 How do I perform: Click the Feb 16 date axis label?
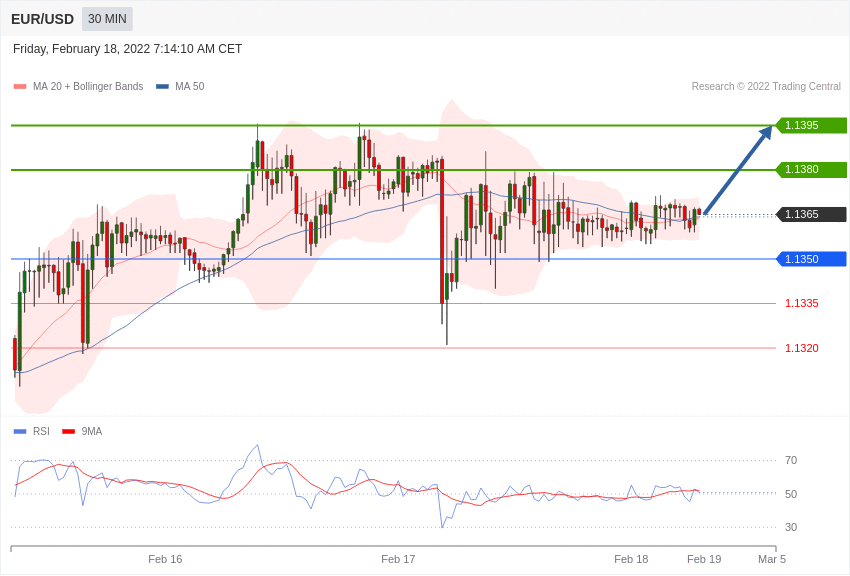165,559
